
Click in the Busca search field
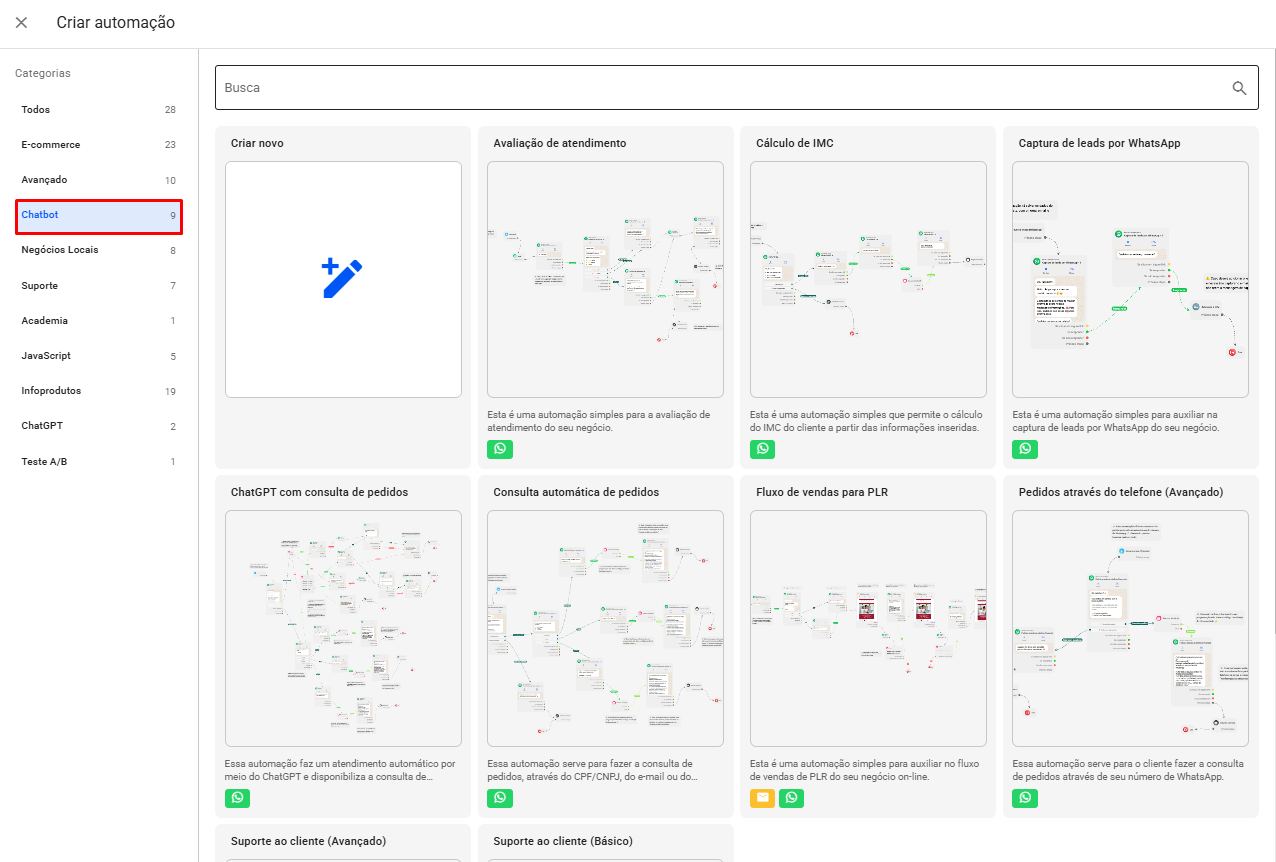[720, 88]
